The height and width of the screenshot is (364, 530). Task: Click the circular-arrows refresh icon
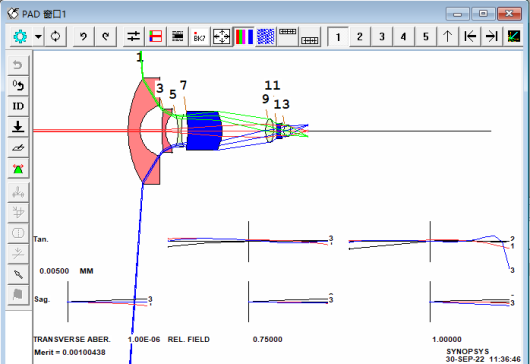point(55,36)
